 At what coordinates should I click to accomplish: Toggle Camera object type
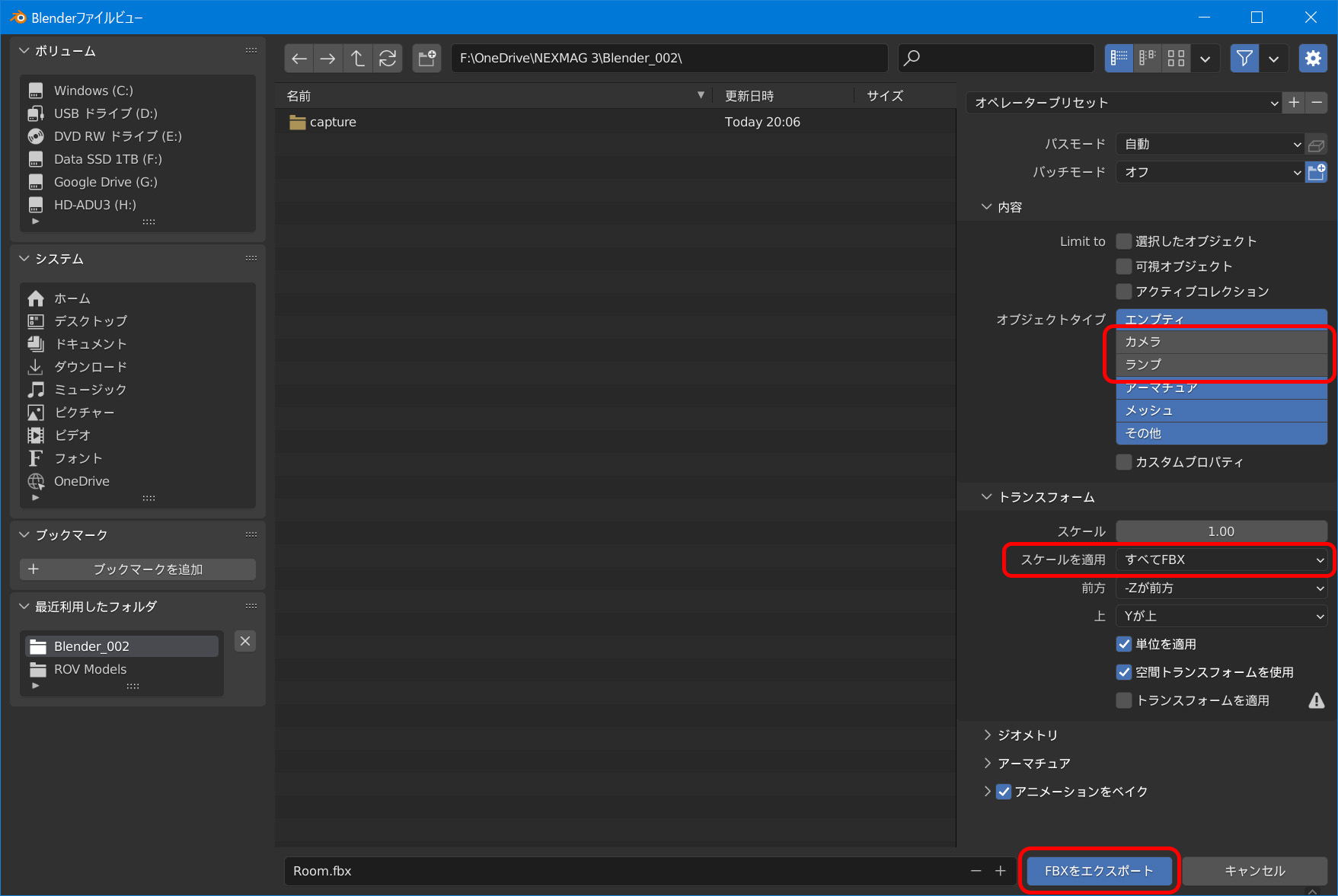click(1221, 342)
